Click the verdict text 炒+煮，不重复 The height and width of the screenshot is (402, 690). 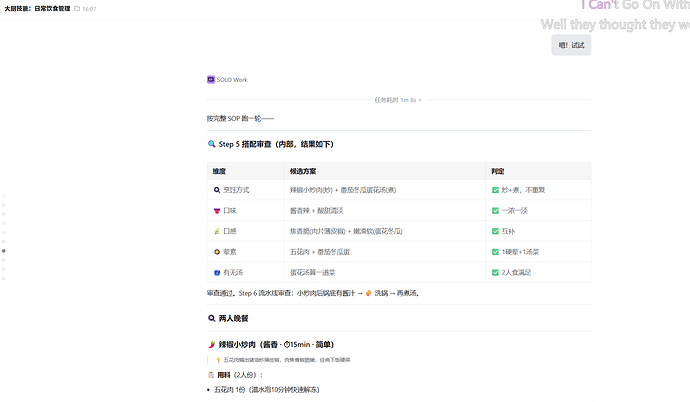523,190
